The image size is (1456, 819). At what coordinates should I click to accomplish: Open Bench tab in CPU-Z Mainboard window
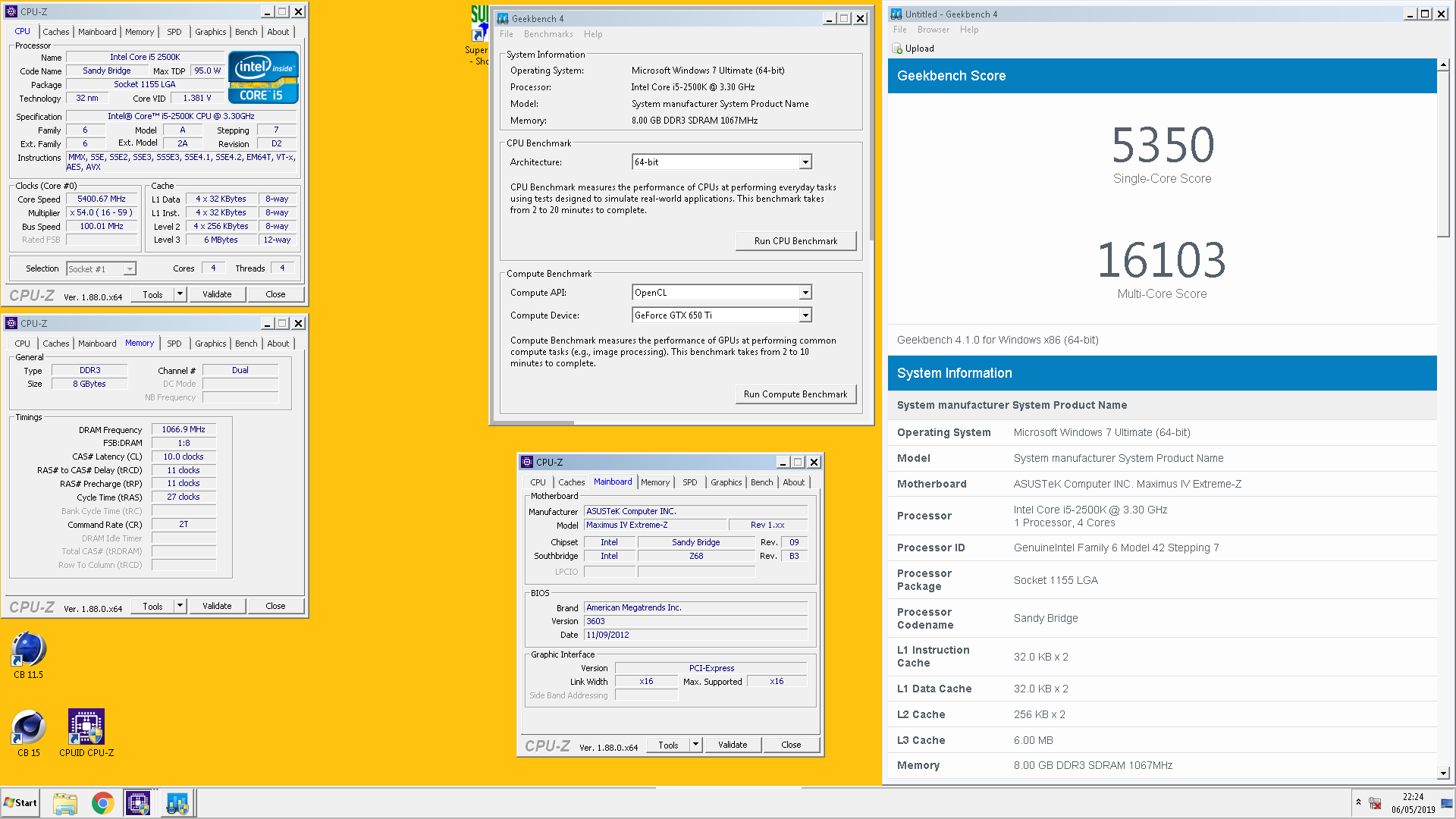762,482
